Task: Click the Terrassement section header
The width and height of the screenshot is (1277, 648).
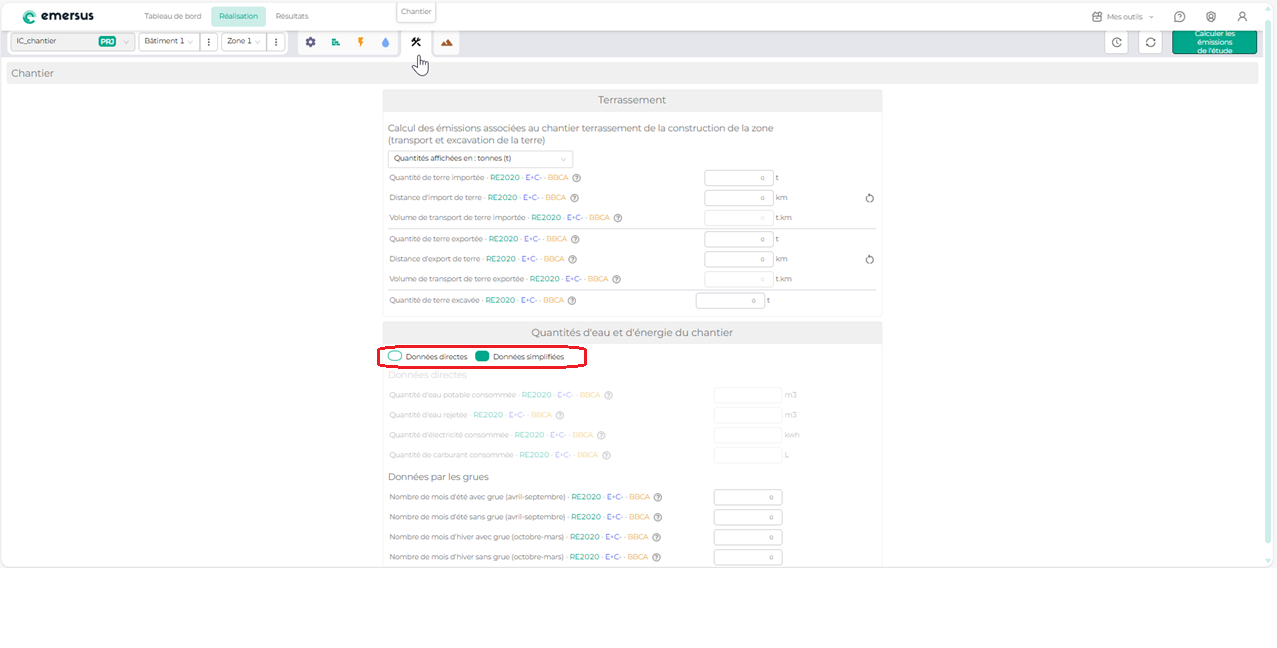Action: pyautogui.click(x=632, y=100)
